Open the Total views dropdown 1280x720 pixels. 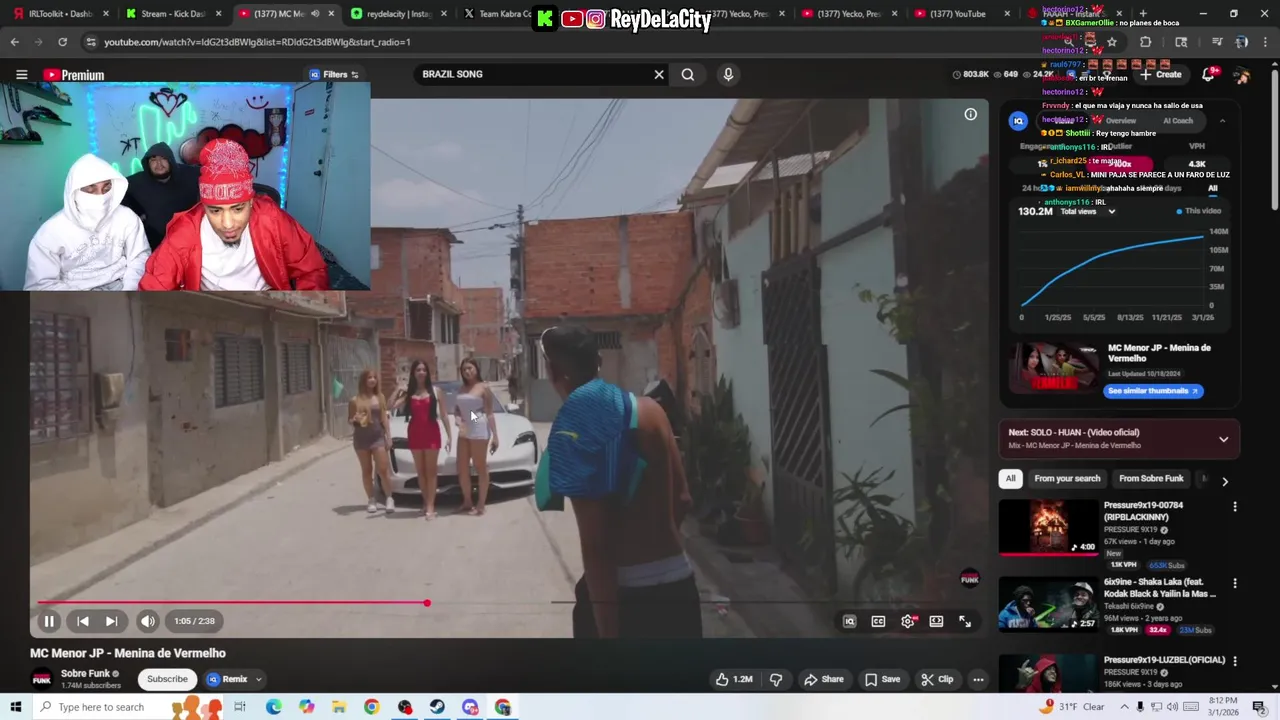(1087, 212)
